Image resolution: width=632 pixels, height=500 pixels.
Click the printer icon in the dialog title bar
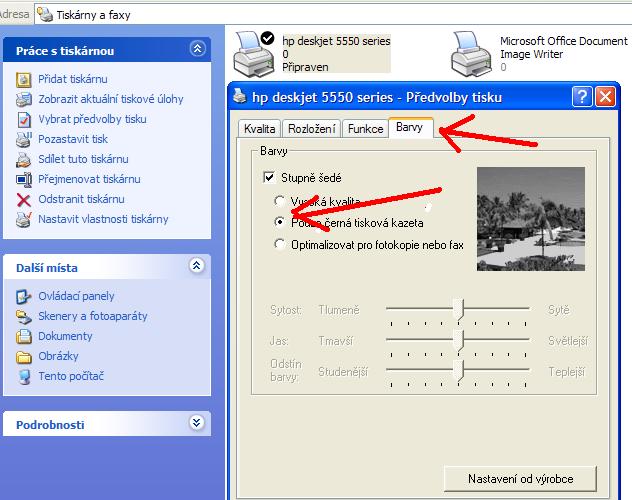[240, 97]
